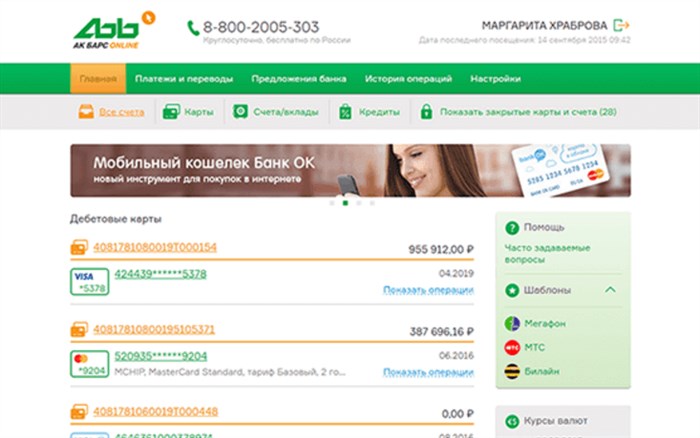Click the balance 387 696,16 ₽
Viewport: 700px width, 438px height.
point(442,332)
